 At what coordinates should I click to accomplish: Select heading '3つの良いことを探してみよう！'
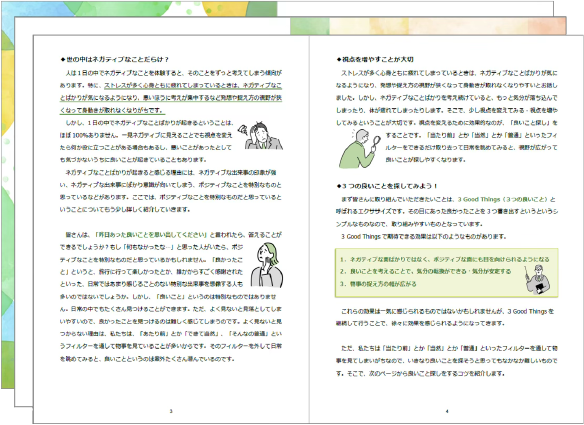click(387, 185)
